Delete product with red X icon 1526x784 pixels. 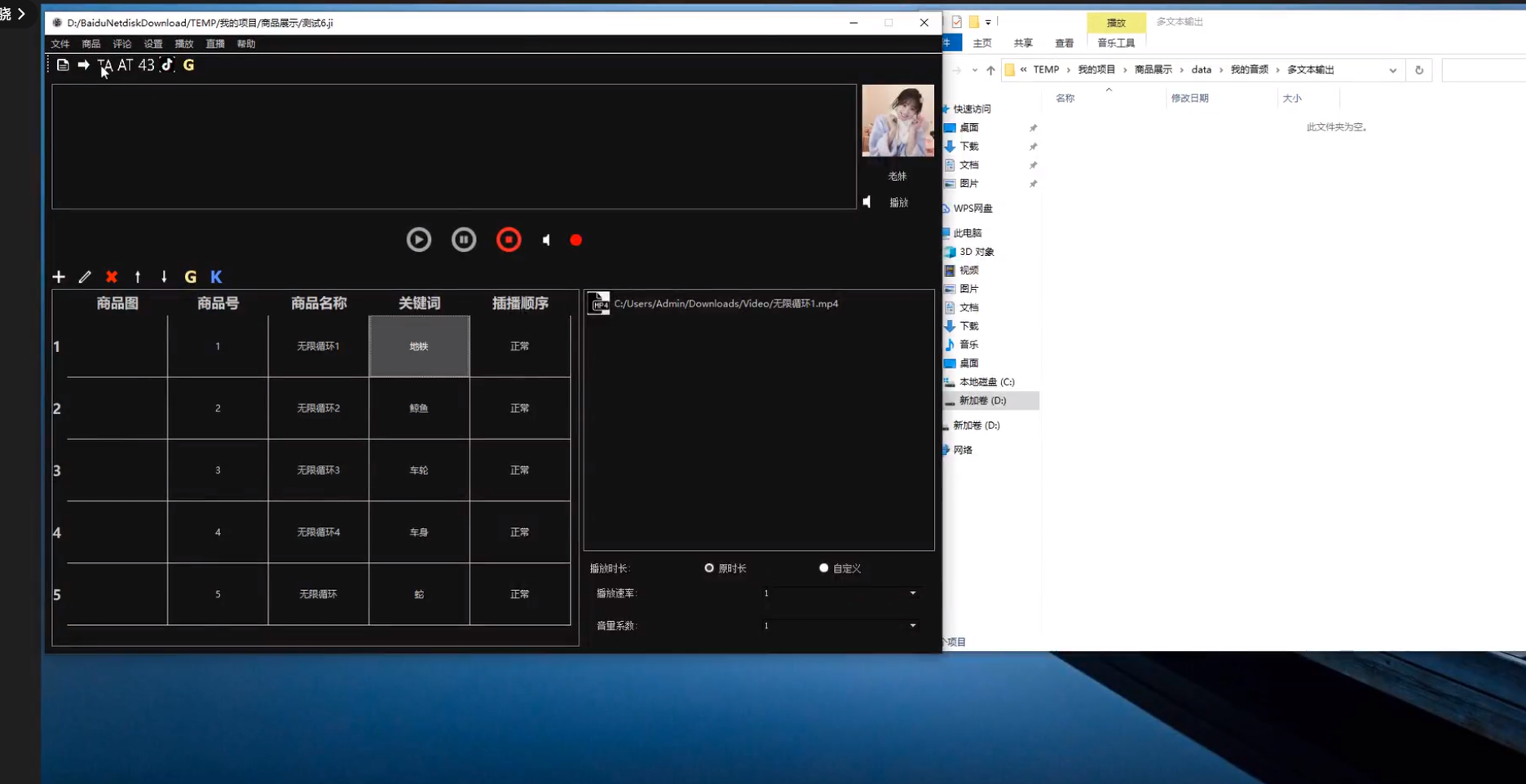(x=112, y=277)
